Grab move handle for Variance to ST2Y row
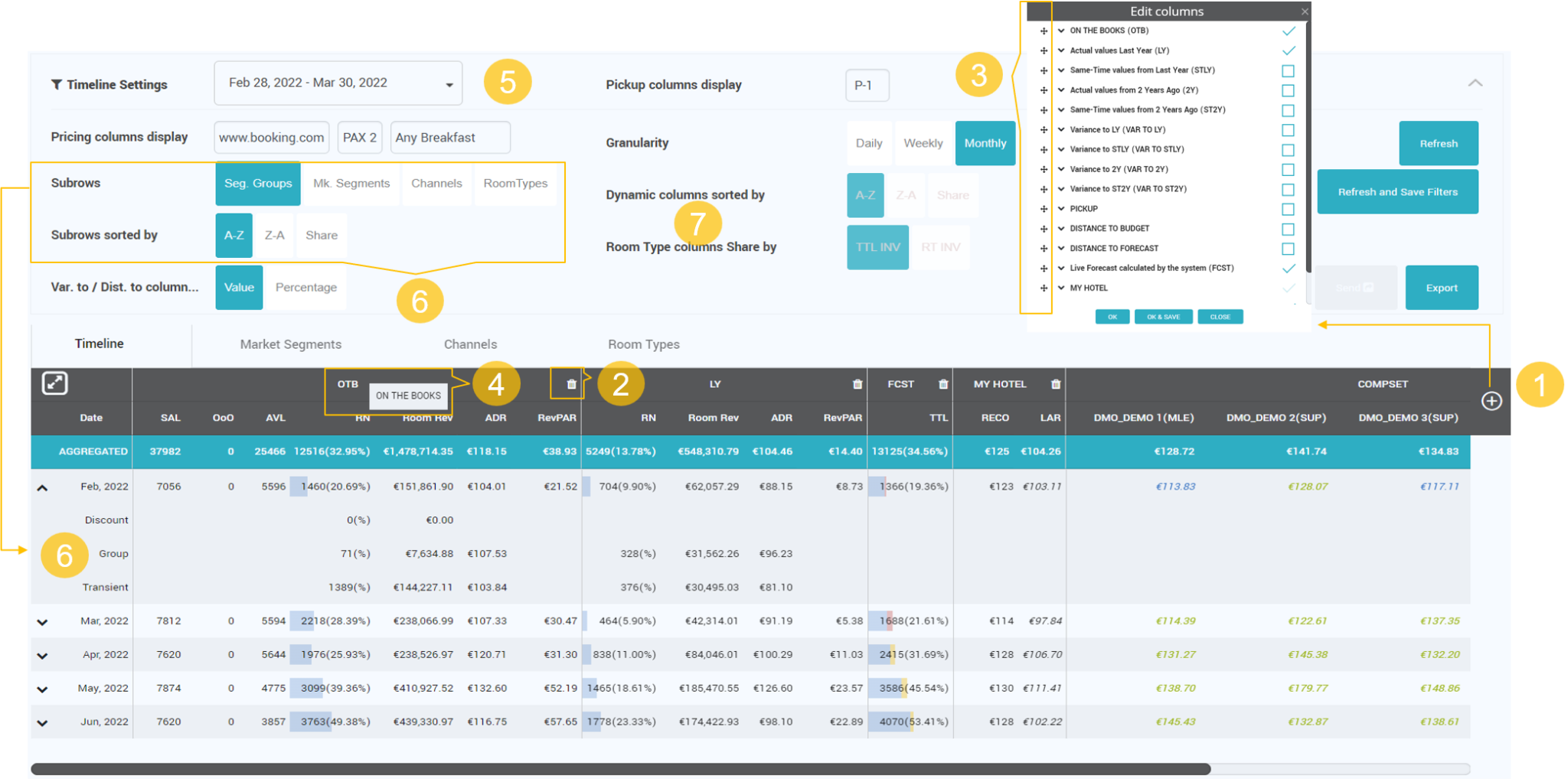1568x779 pixels. pyautogui.click(x=1044, y=189)
